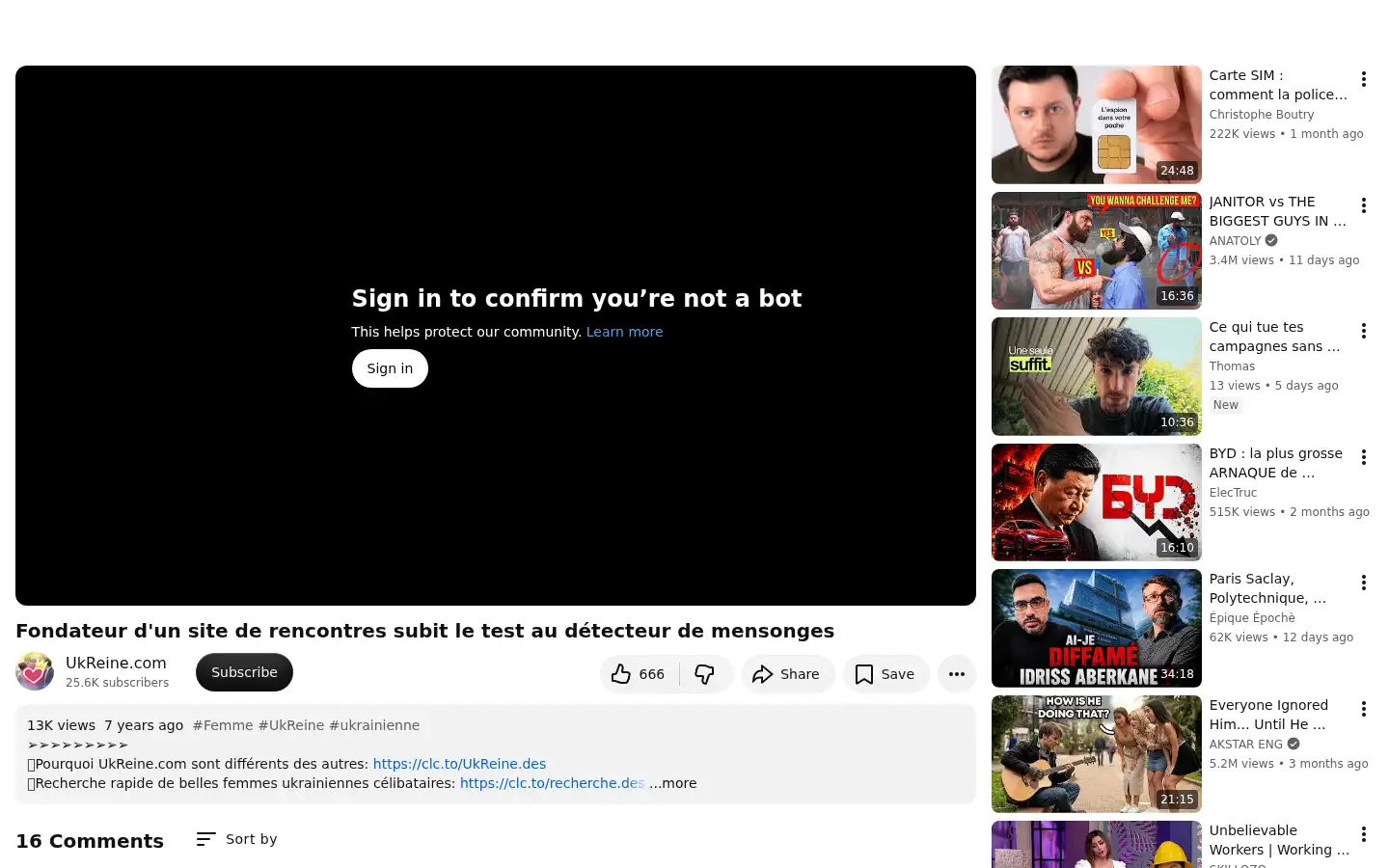This screenshot has width=1389, height=868.
Task: Visit ANATOLY channel
Action: 1236,241
